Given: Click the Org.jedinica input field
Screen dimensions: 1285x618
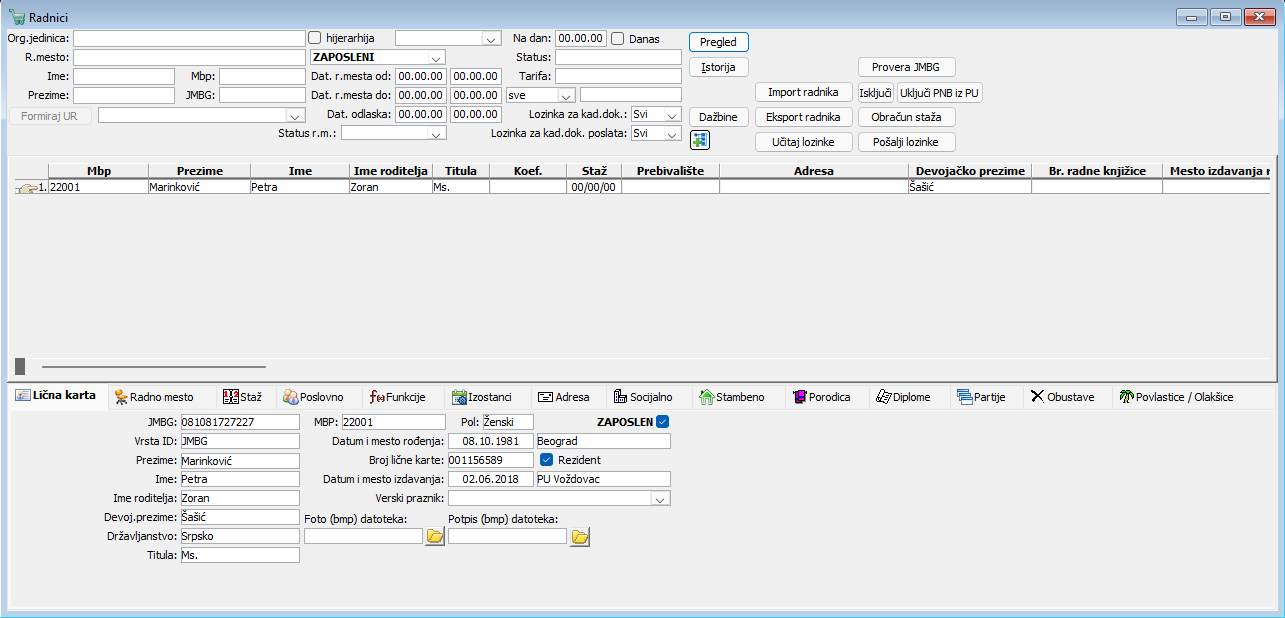Looking at the screenshot, I should (189, 38).
